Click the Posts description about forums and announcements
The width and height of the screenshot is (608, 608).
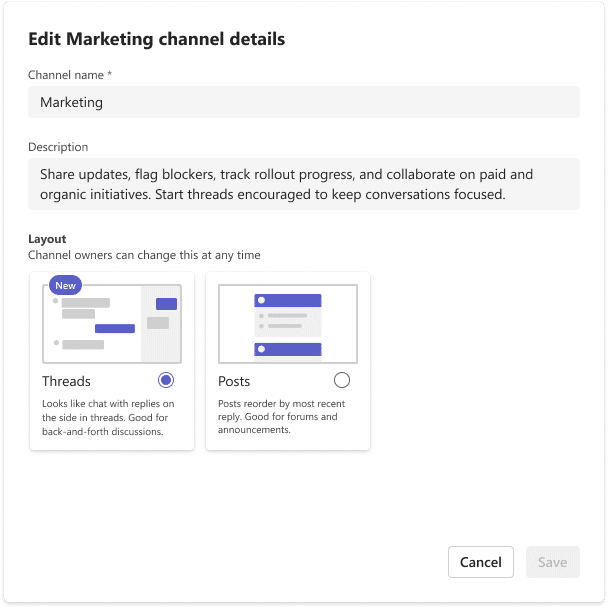coord(282,417)
